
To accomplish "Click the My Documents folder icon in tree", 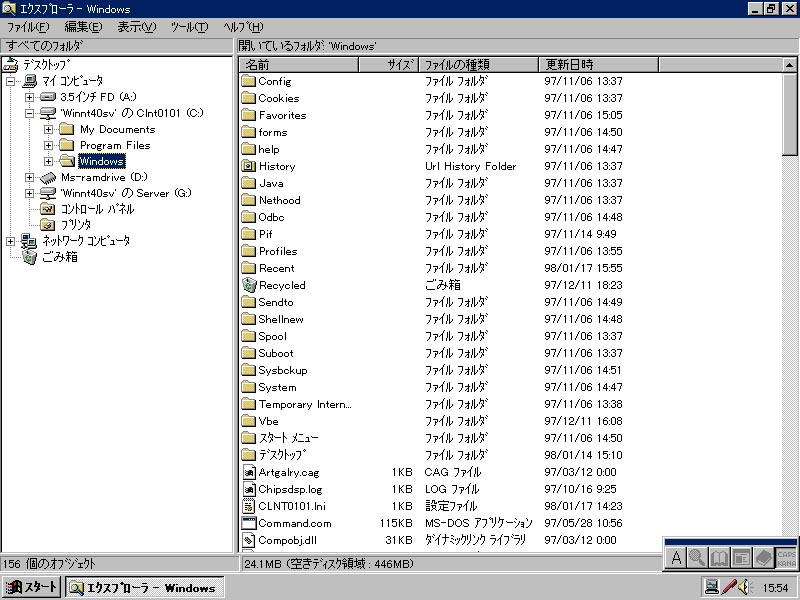I will (67, 129).
